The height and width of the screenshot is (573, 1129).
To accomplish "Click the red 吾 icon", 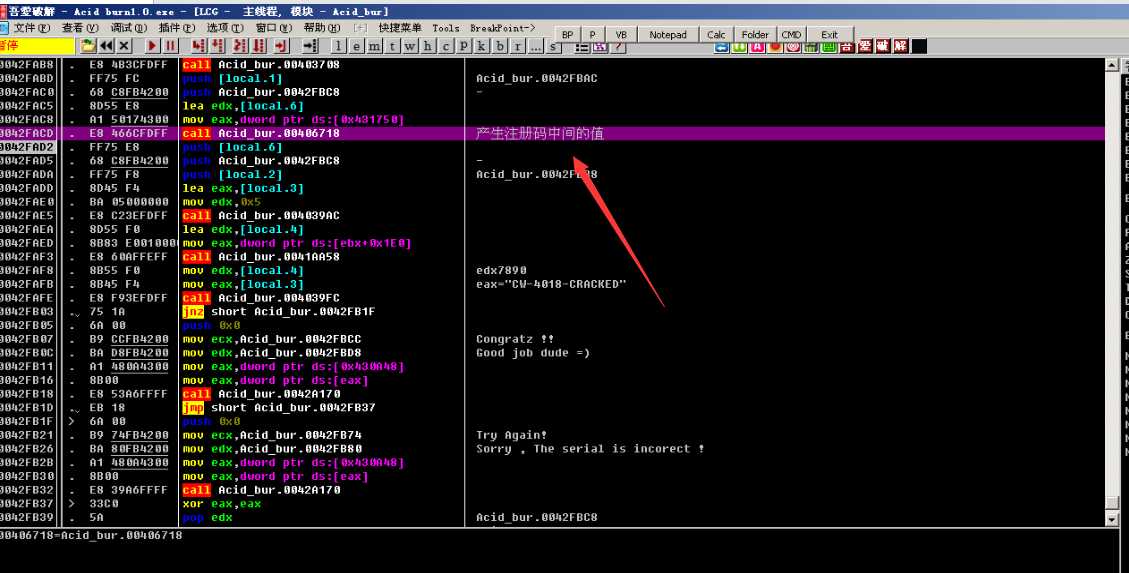I will pyautogui.click(x=847, y=47).
